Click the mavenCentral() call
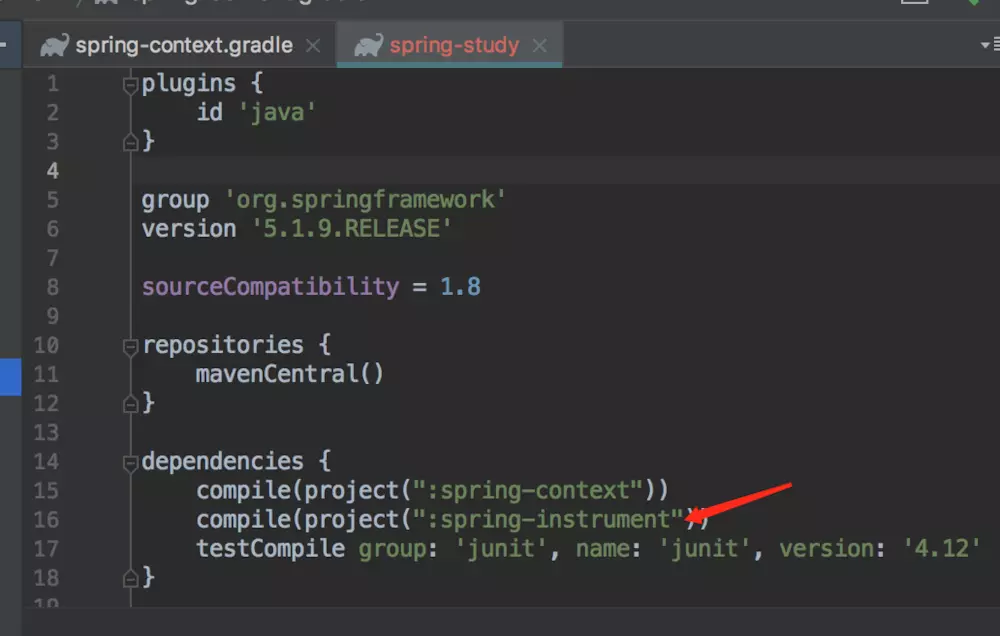 point(290,374)
